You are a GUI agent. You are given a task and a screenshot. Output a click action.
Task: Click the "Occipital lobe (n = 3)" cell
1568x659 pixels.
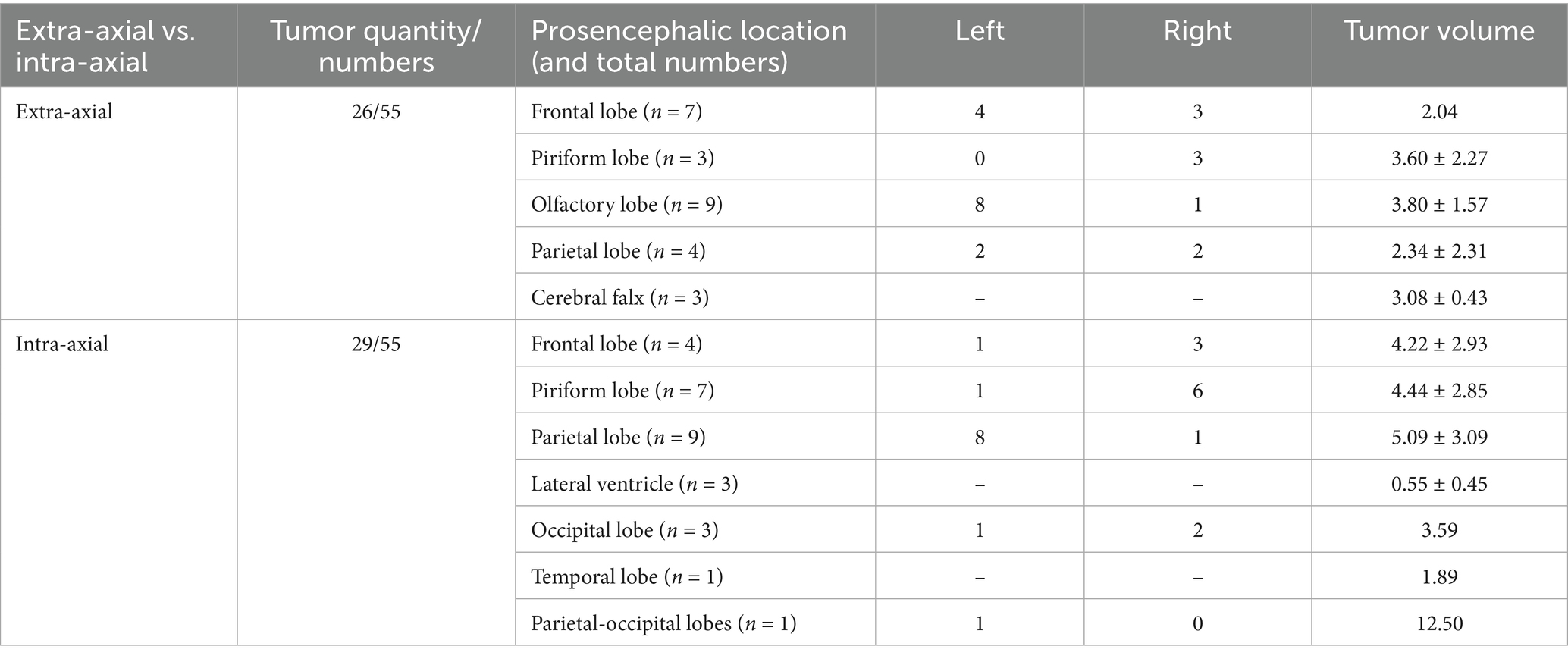tap(624, 530)
